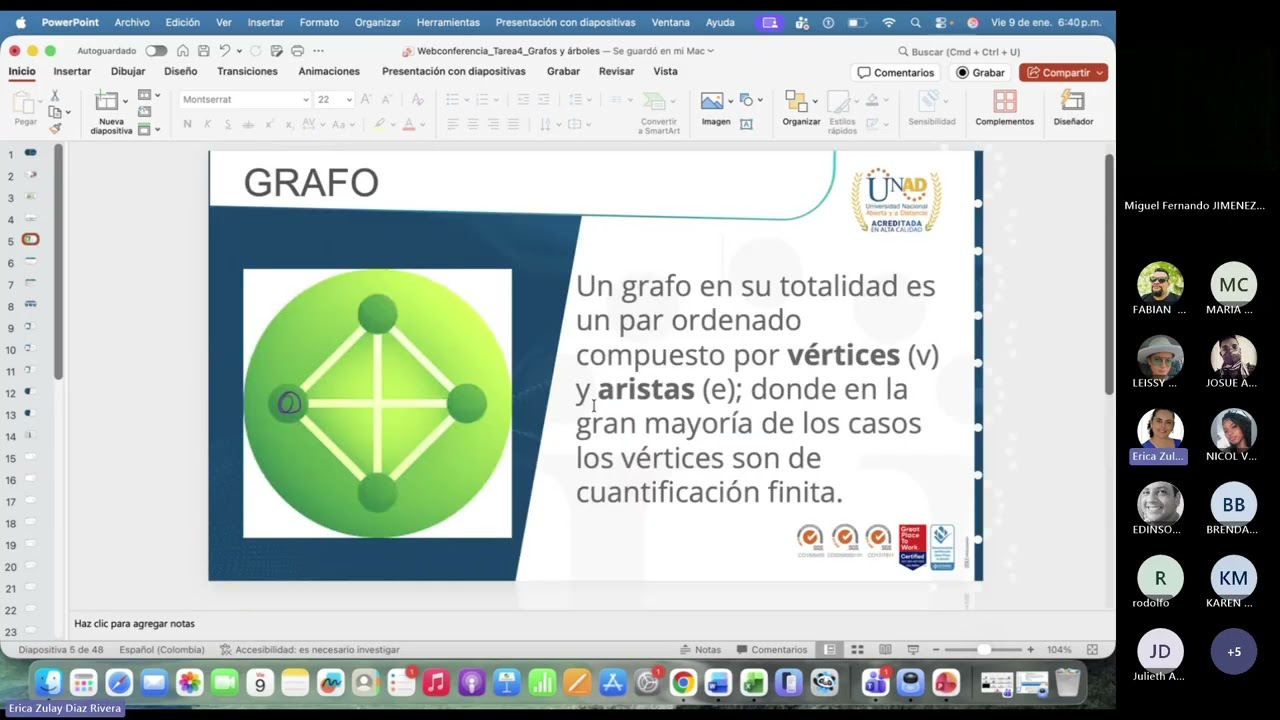
Task: Click the Print icon in title bar
Action: coord(297,51)
